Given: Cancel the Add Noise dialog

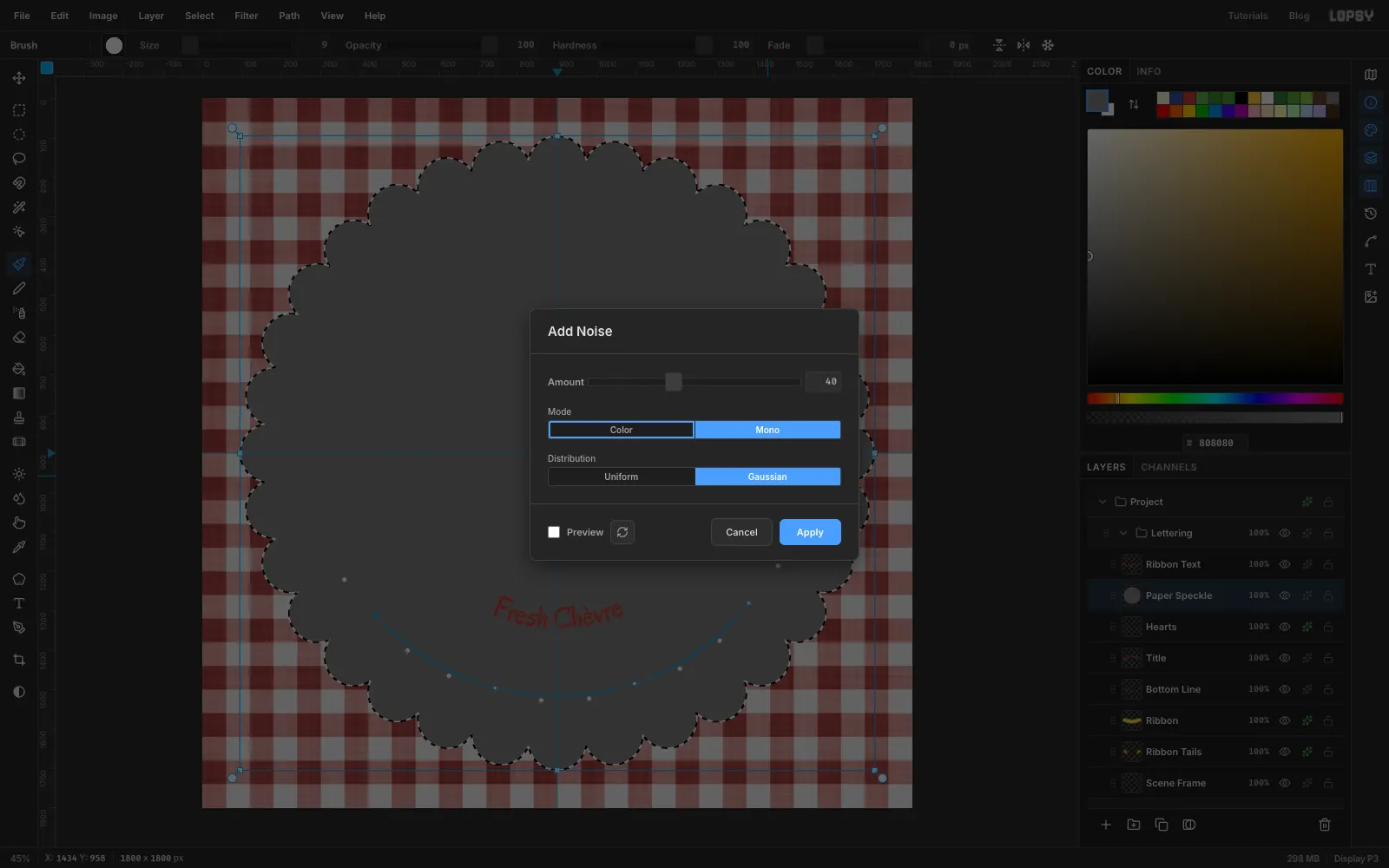Looking at the screenshot, I should pos(741,532).
